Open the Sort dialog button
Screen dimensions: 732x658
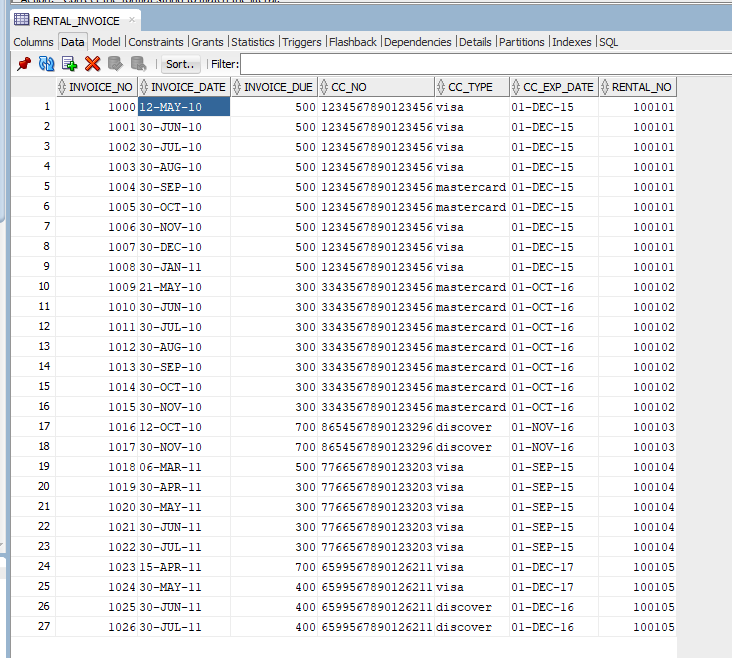coord(180,64)
